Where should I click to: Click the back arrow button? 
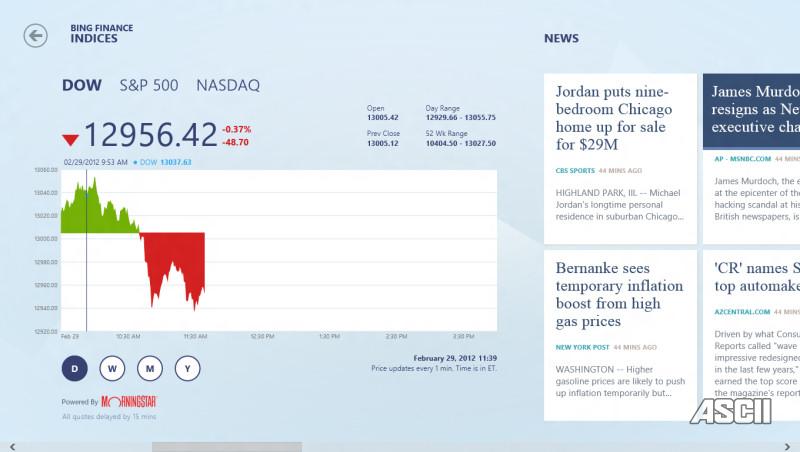pyautogui.click(x=36, y=36)
